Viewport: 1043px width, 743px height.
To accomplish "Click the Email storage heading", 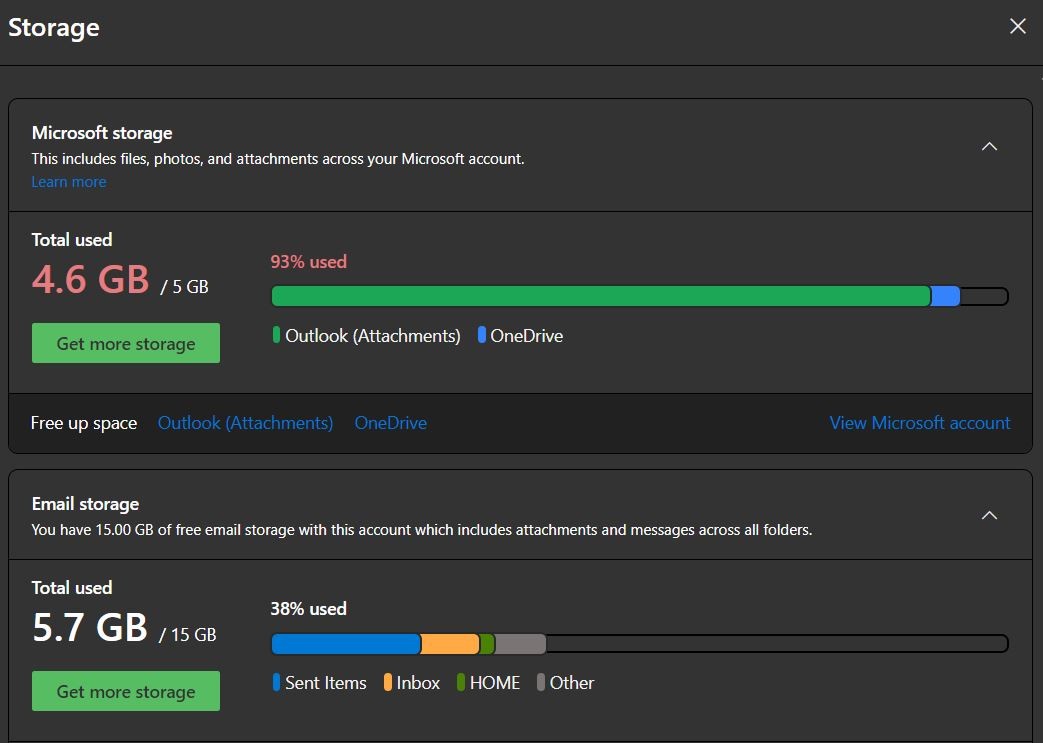I will tap(85, 504).
